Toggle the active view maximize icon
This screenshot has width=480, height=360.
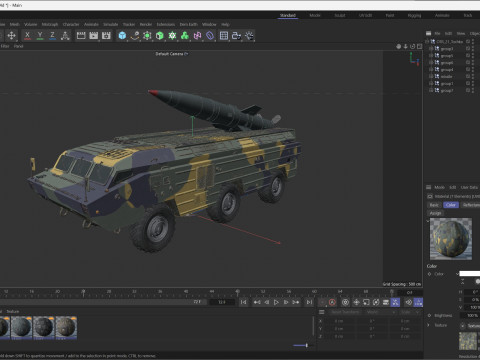(x=420, y=46)
